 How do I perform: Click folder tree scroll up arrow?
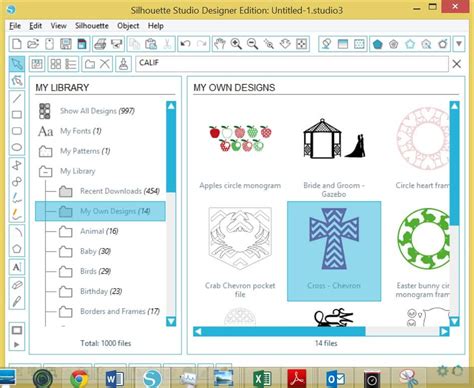tap(171, 106)
